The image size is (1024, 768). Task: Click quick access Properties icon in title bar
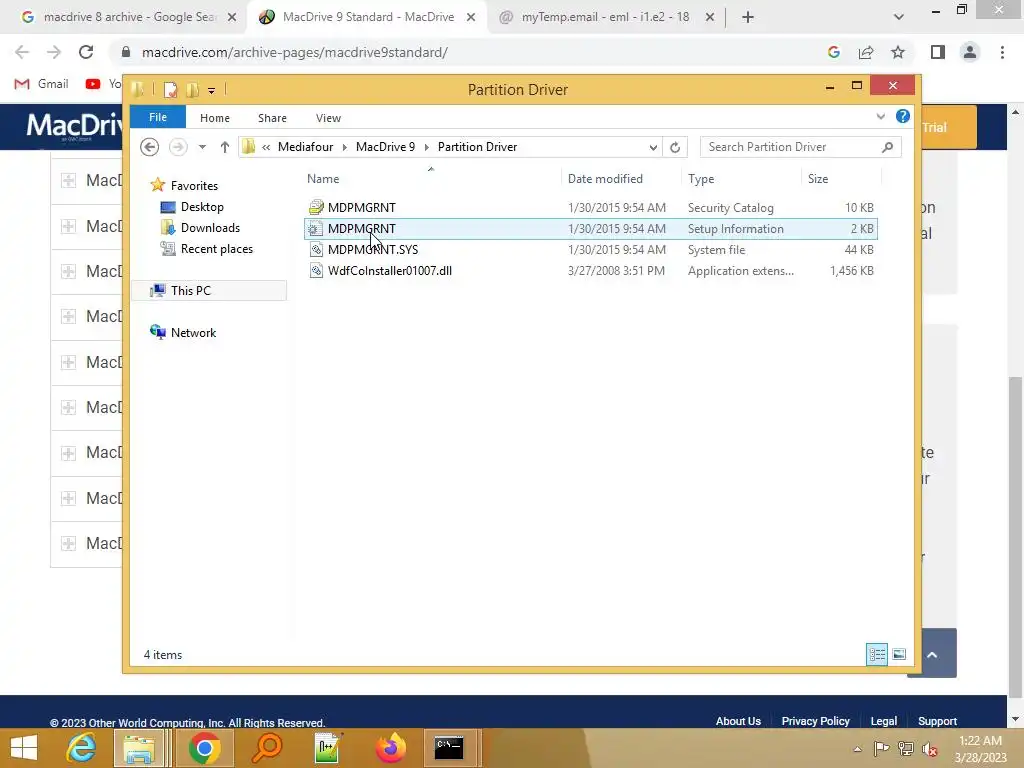click(170, 89)
